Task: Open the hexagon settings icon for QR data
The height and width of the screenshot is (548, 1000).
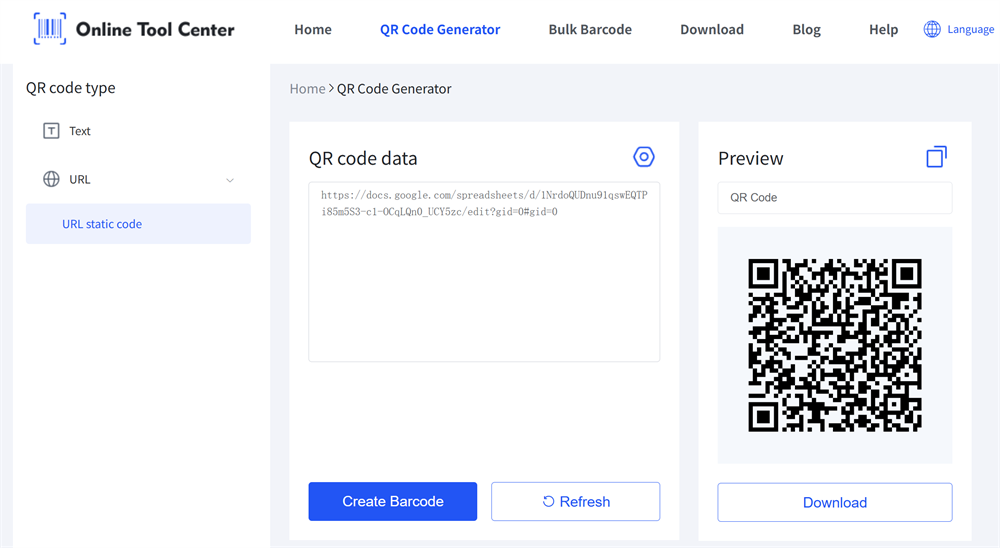Action: tap(644, 157)
